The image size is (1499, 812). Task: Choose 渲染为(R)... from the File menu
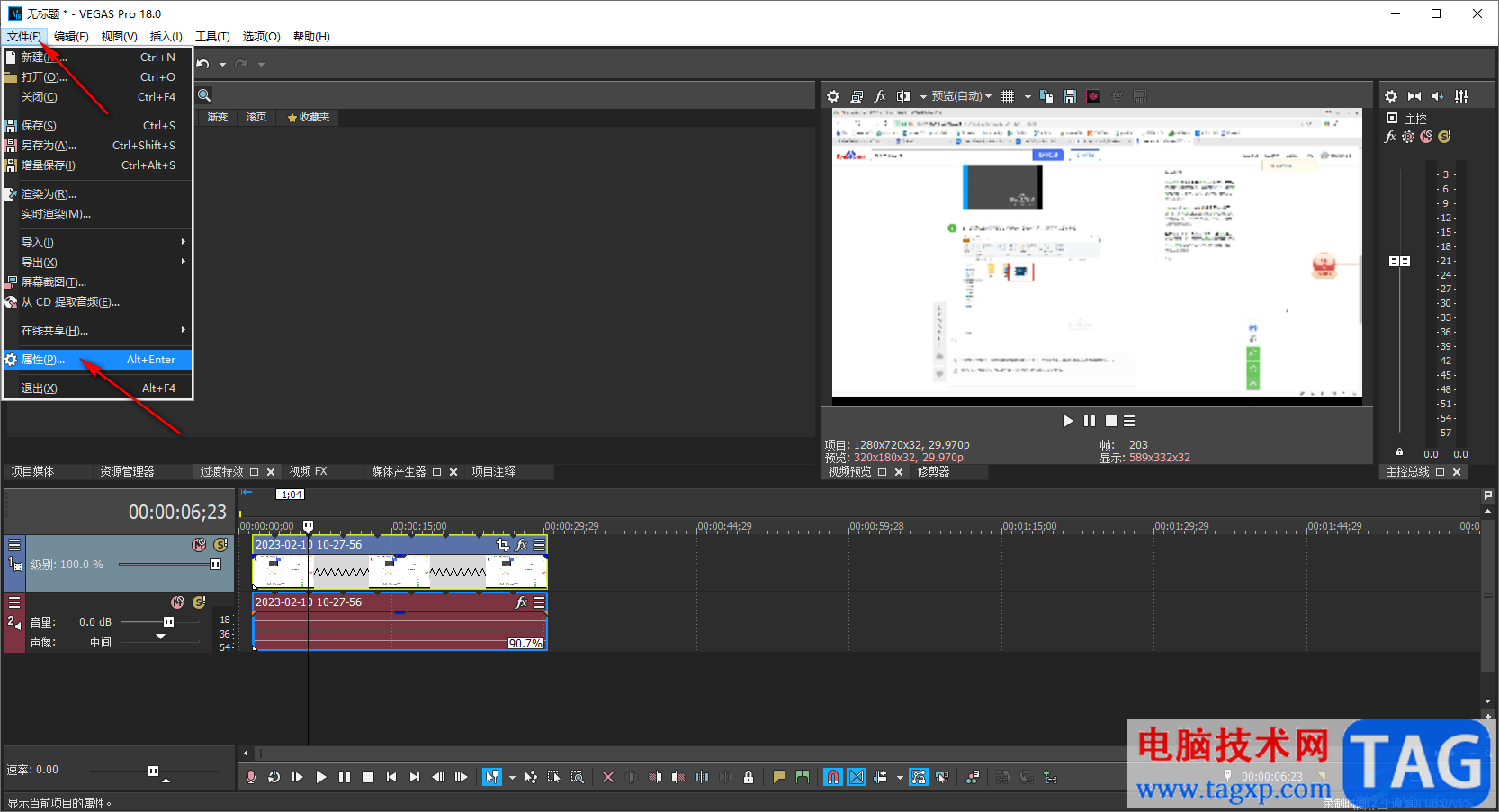tap(97, 193)
